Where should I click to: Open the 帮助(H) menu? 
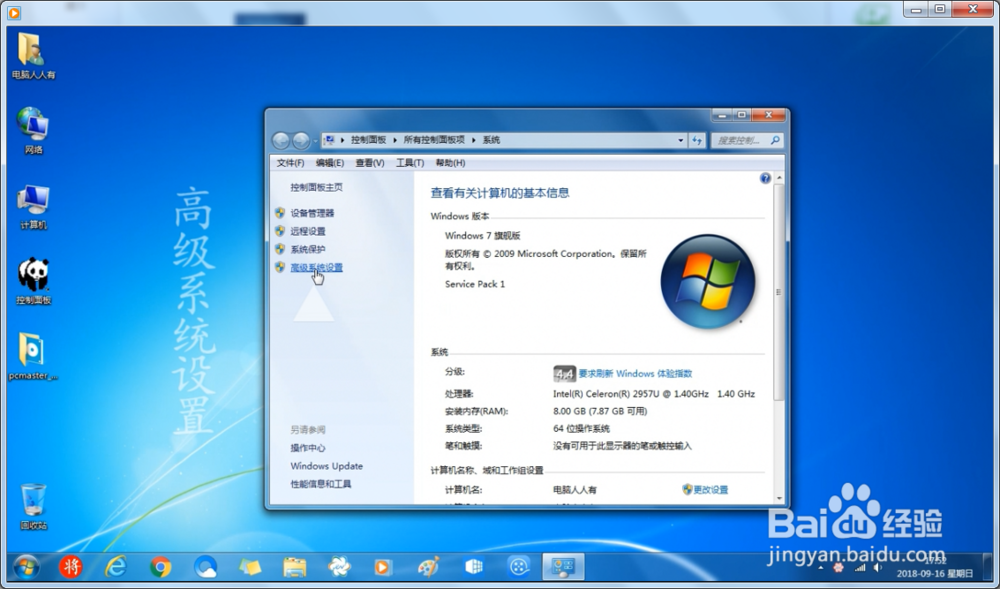coord(450,163)
